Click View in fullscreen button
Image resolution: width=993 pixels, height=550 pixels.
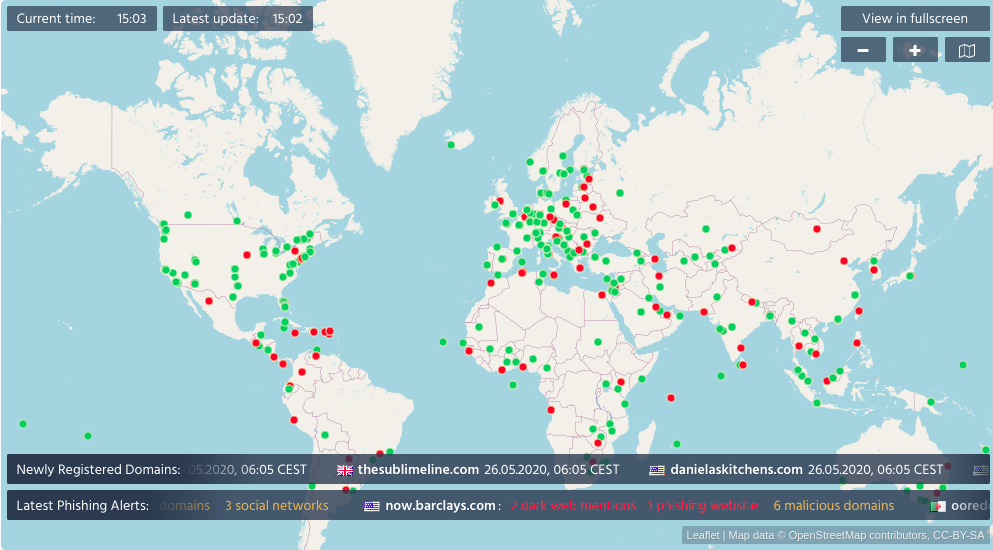pos(915,18)
